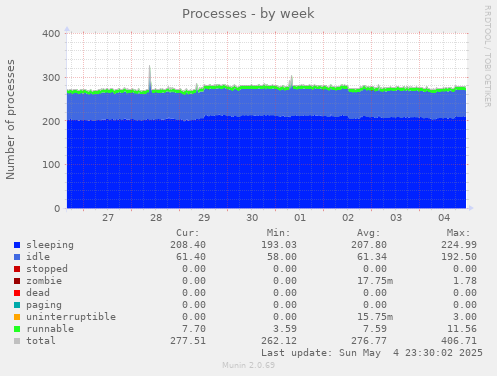
Task: Click the uninterruptible orange legend swatch
Action: pyautogui.click(x=17, y=317)
